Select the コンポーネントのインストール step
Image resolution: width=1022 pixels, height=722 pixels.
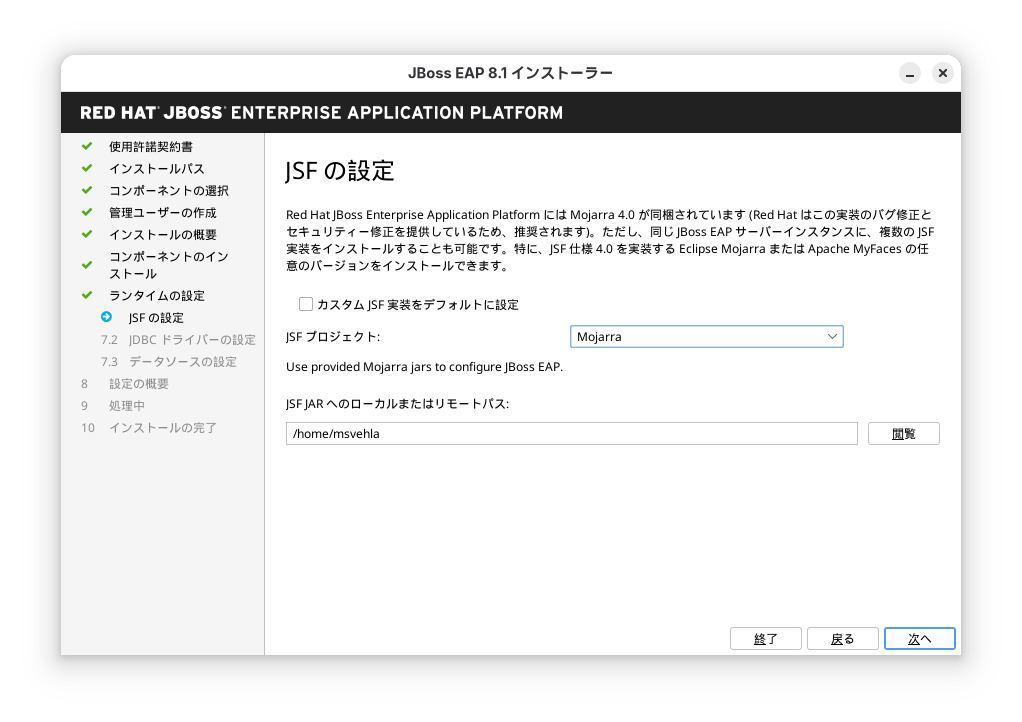tap(169, 265)
